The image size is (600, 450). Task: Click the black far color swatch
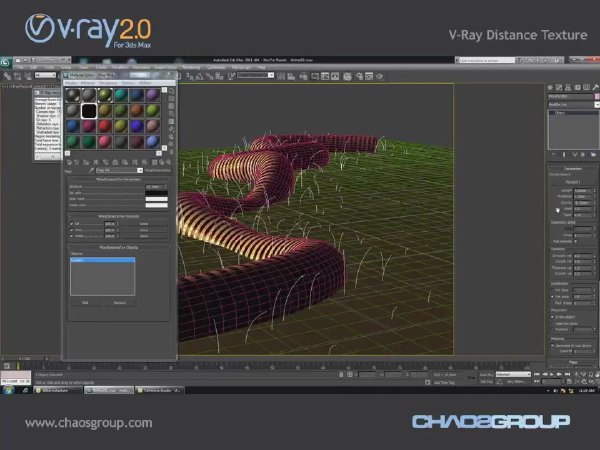pos(156,193)
